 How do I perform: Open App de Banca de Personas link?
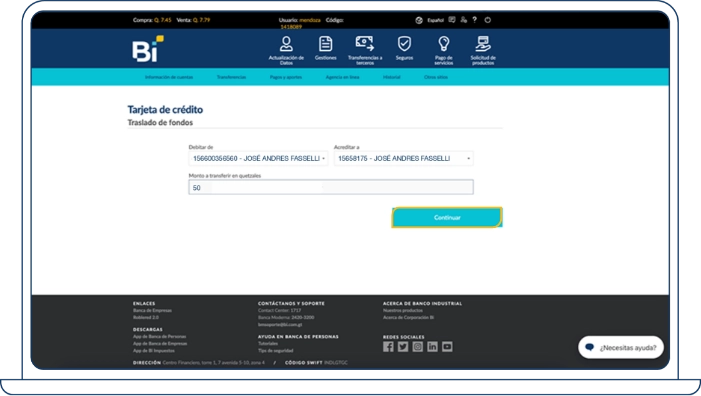pyautogui.click(x=160, y=337)
